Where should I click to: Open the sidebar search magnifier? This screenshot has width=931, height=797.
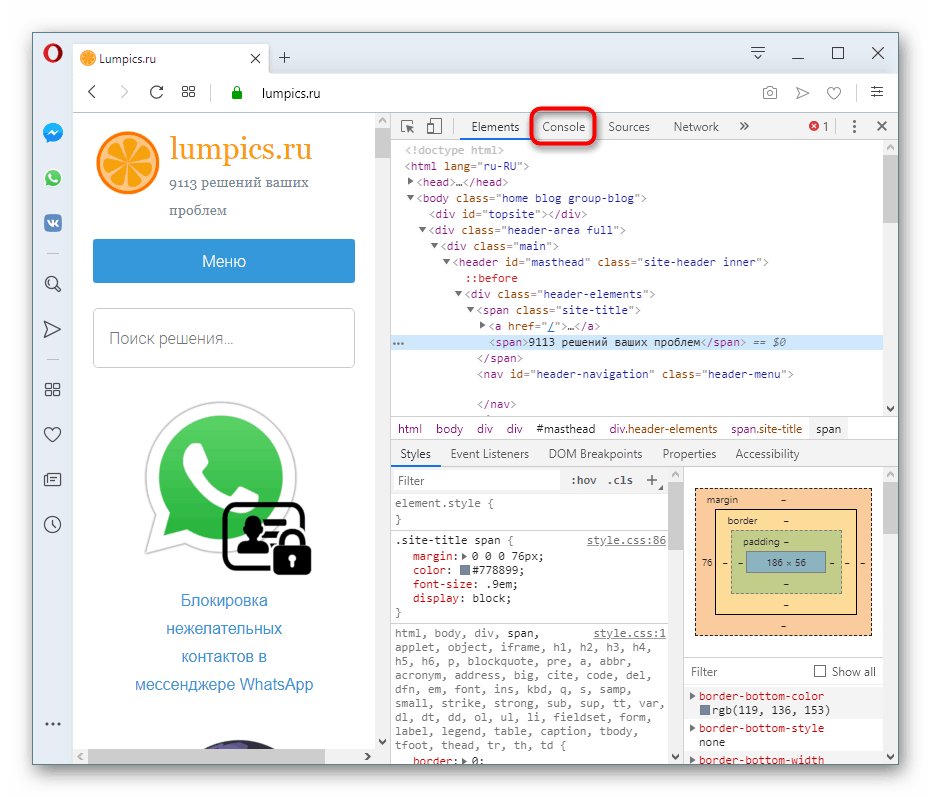[x=53, y=284]
